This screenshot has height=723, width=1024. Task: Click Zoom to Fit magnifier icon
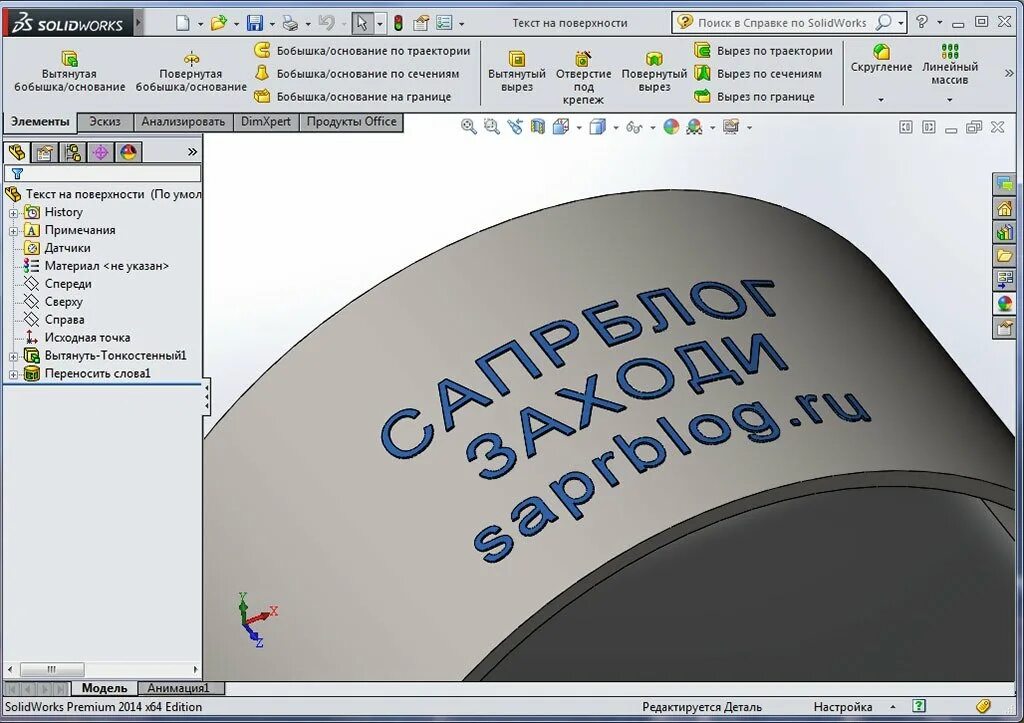click(x=468, y=127)
